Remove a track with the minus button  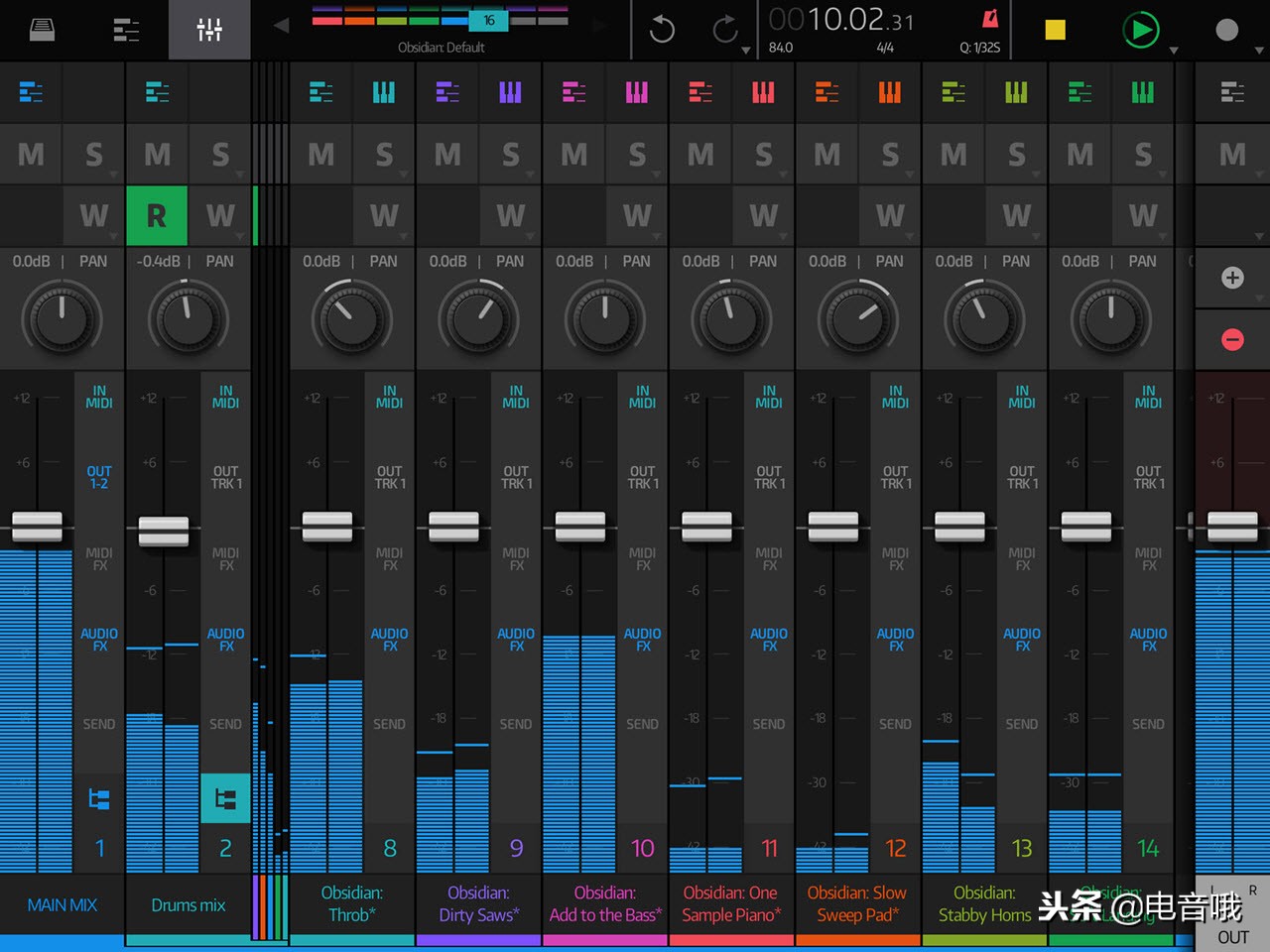pos(1231,339)
